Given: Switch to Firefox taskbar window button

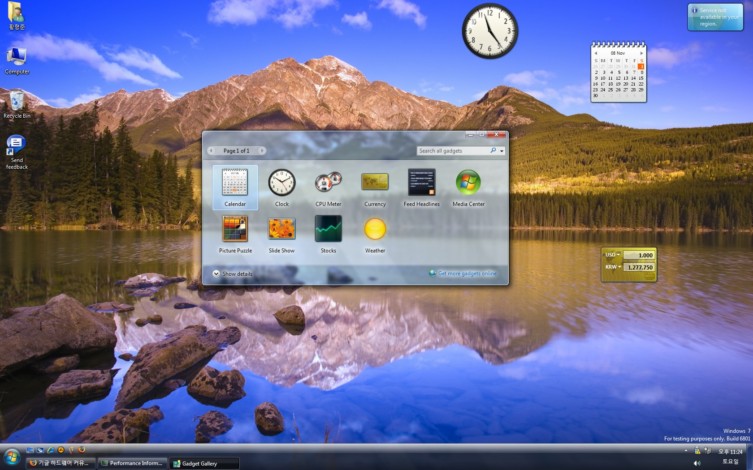Looking at the screenshot, I should tap(60, 463).
